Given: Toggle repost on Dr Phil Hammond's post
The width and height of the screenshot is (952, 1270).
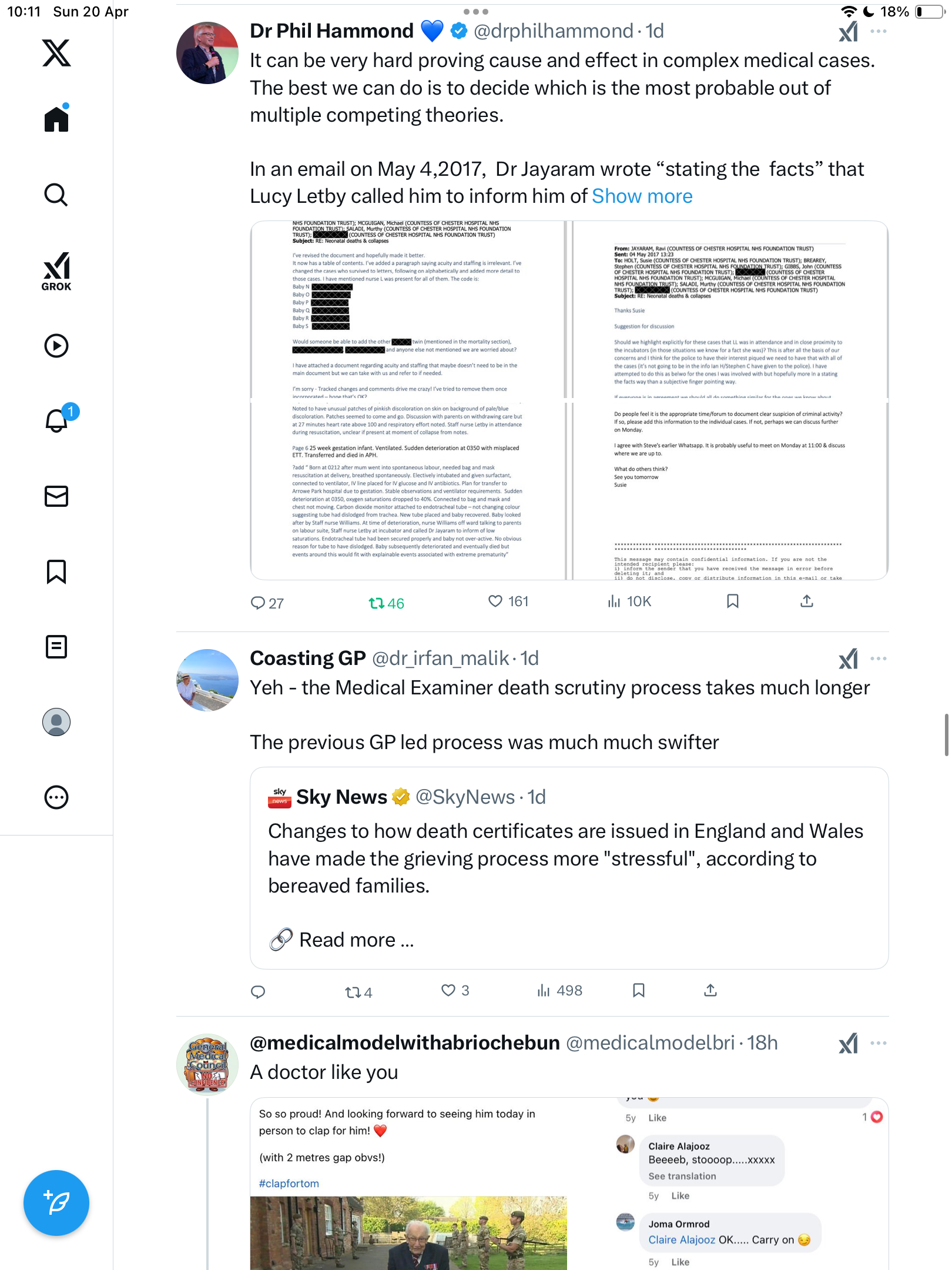Looking at the screenshot, I should (x=386, y=603).
